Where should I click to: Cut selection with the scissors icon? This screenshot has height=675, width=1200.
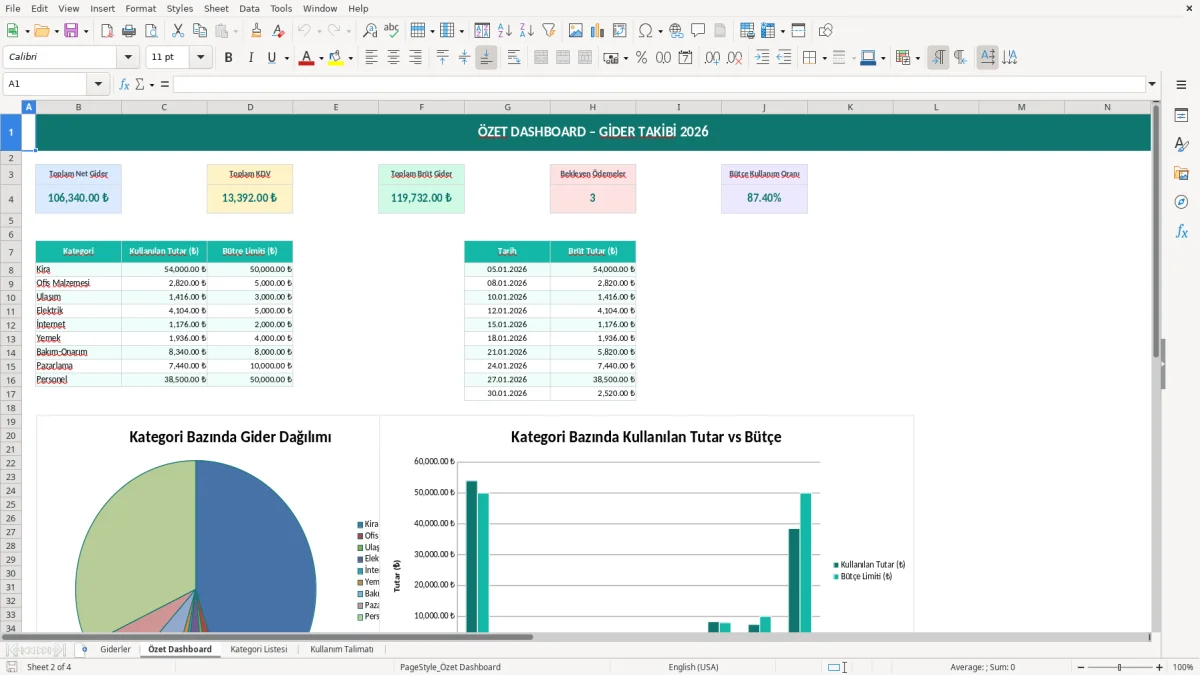(x=178, y=31)
